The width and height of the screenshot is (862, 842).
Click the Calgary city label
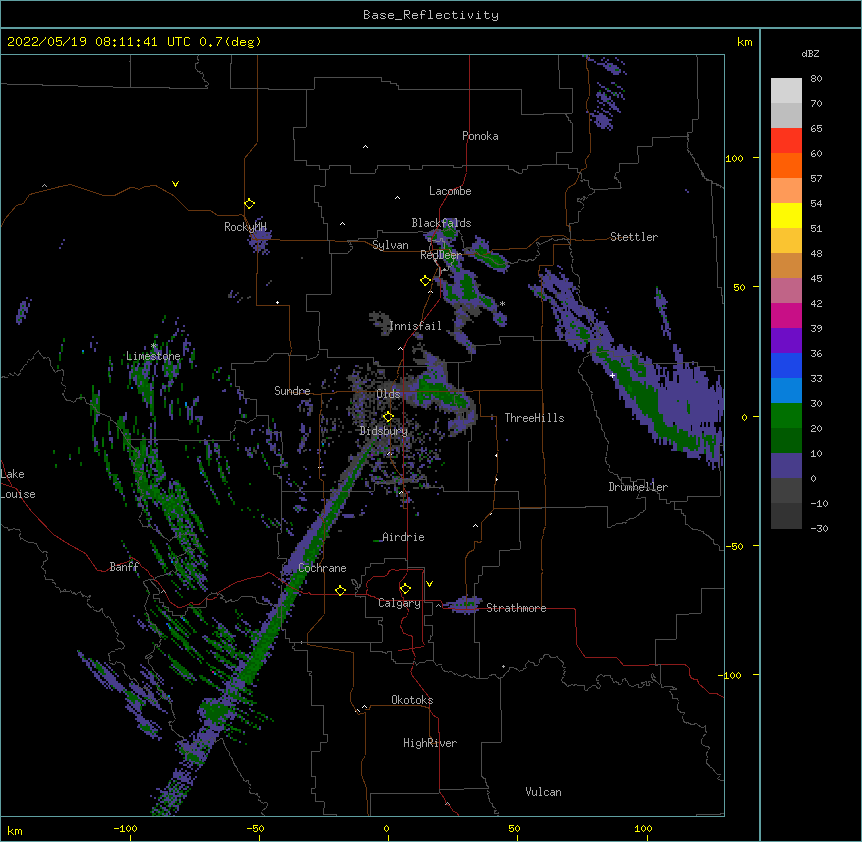point(399,603)
